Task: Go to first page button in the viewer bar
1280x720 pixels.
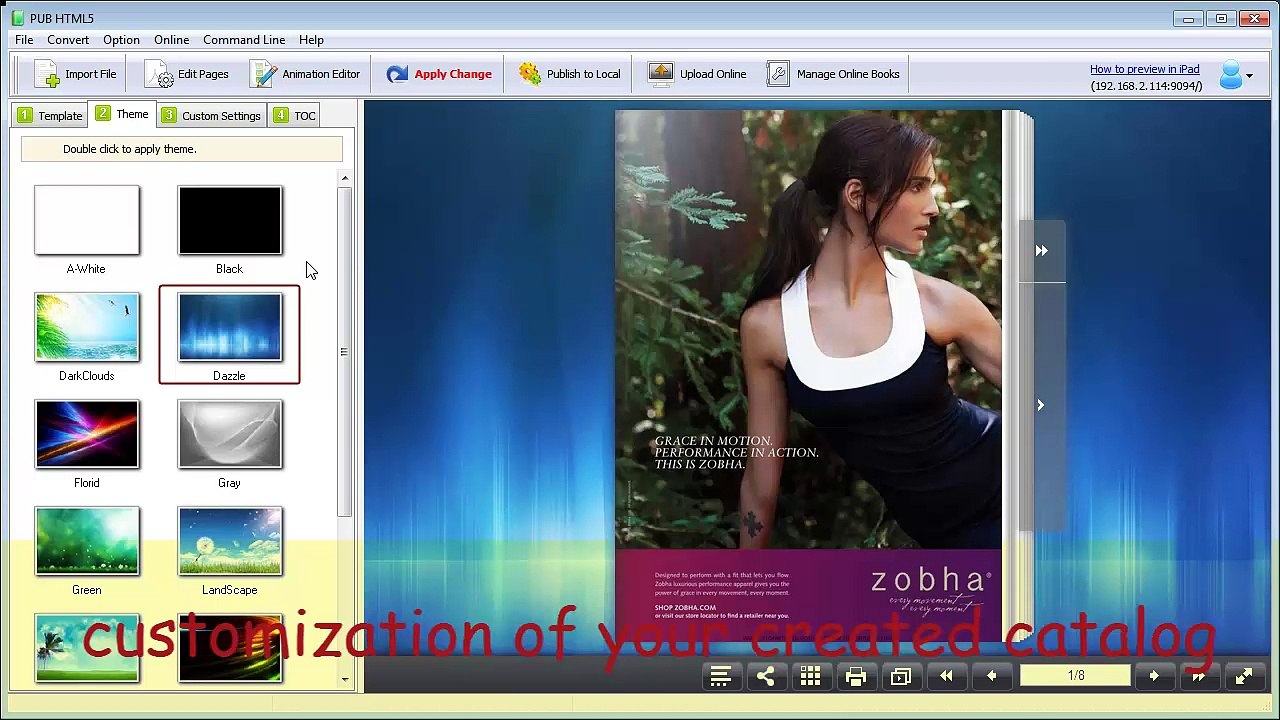Action: 946,677
